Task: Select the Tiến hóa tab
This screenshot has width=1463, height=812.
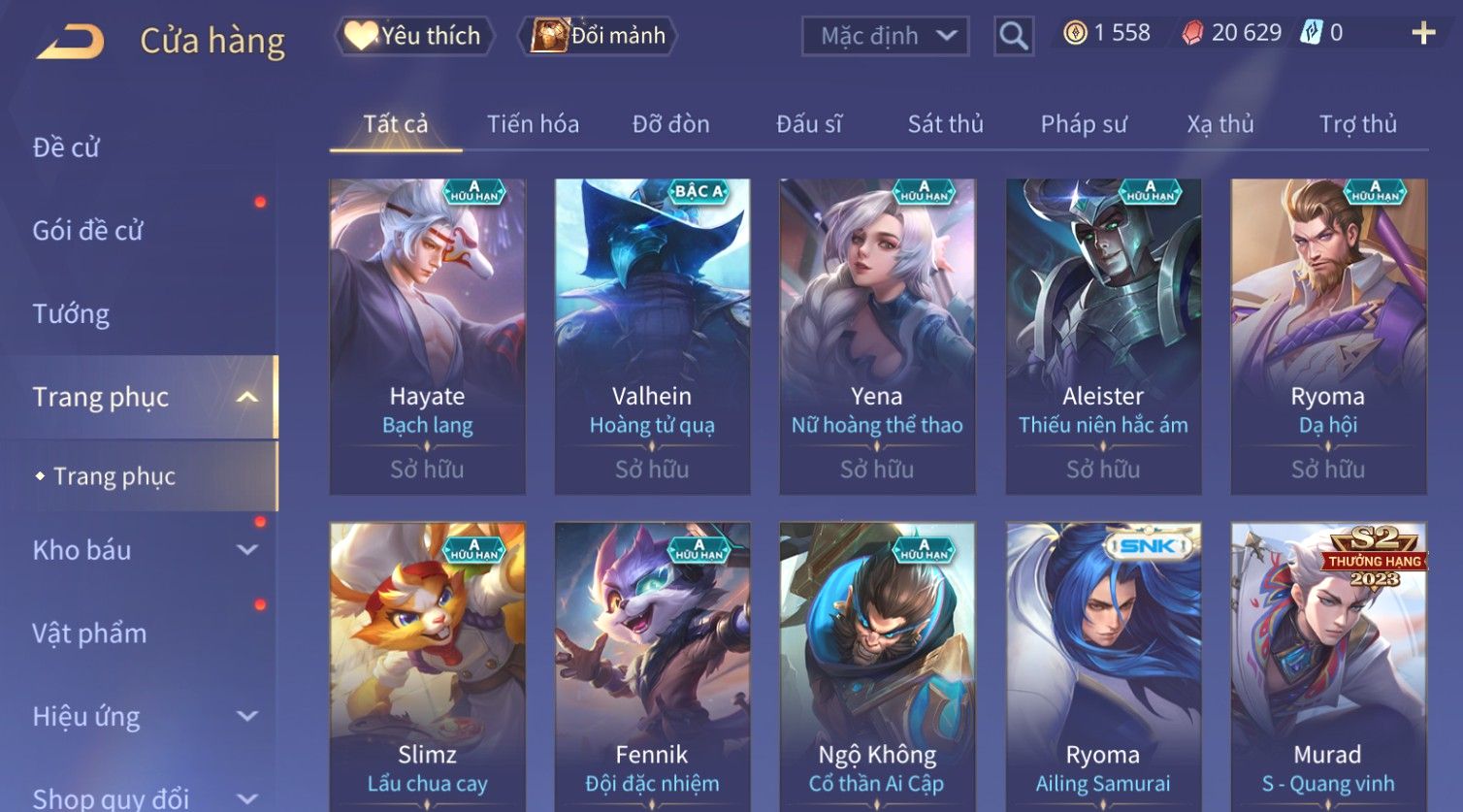Action: (x=533, y=124)
